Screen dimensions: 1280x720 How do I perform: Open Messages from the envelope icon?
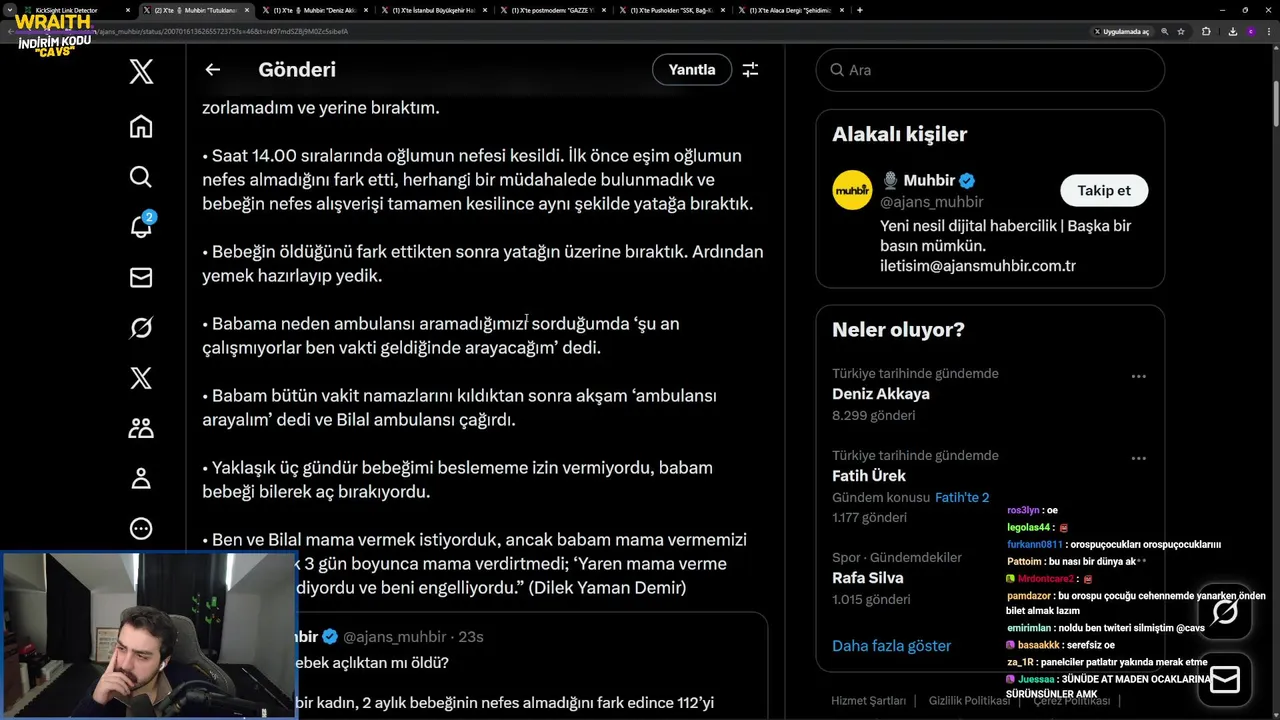tap(141, 278)
